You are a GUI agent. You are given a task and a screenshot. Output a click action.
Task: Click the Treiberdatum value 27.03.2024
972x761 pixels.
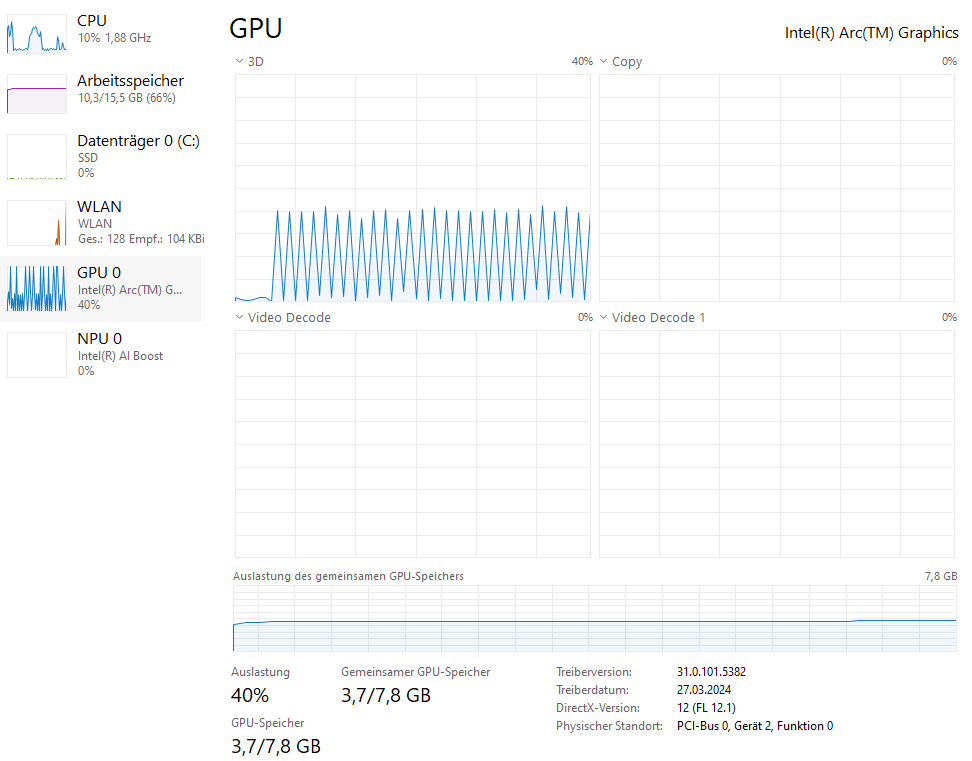[703, 690]
